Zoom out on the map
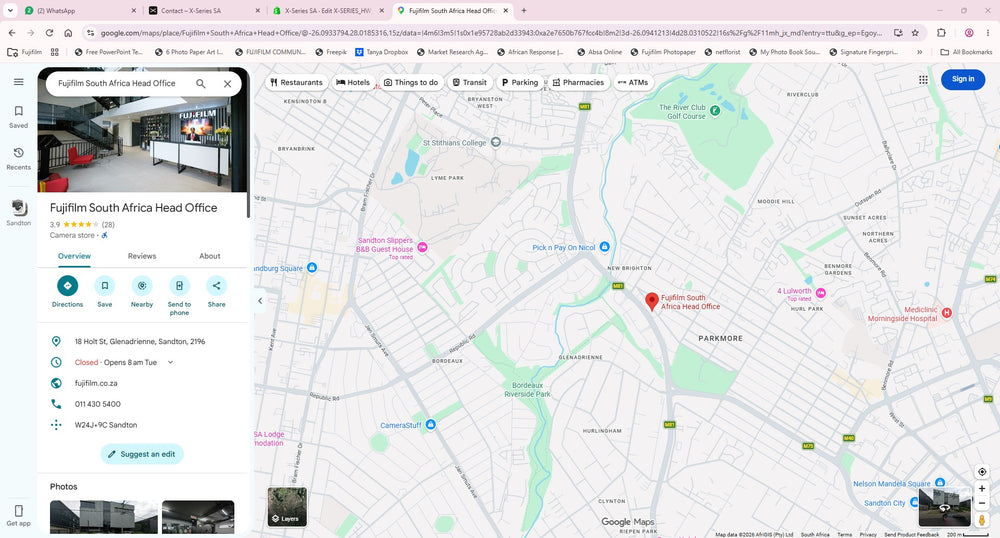The width and height of the screenshot is (1000, 538). tap(982, 504)
